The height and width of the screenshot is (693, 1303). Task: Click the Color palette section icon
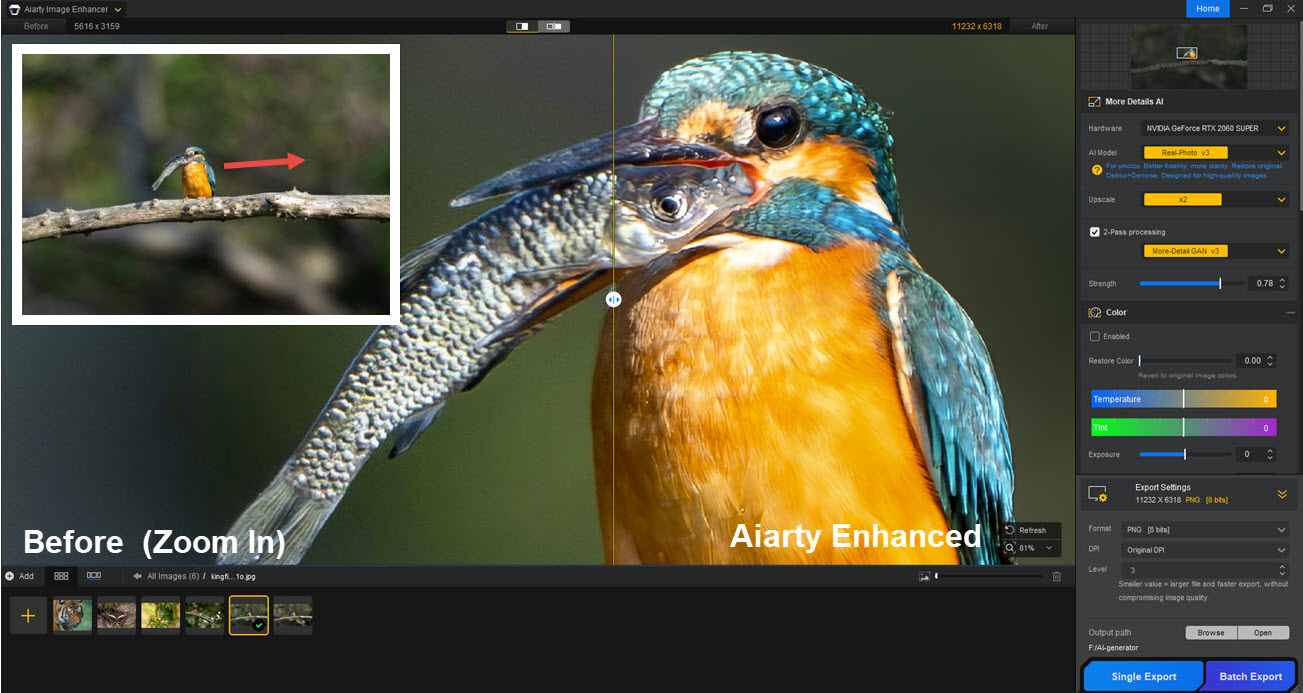coord(1094,312)
